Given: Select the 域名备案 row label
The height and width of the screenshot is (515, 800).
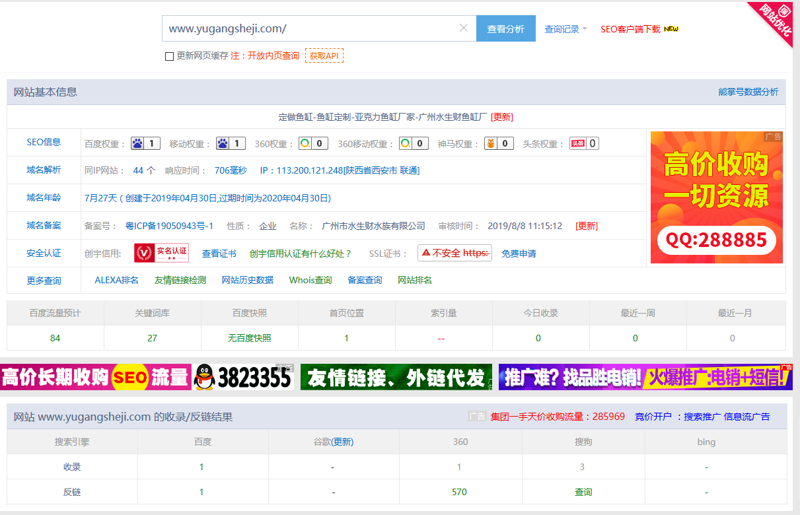Looking at the screenshot, I should pyautogui.click(x=44, y=225).
